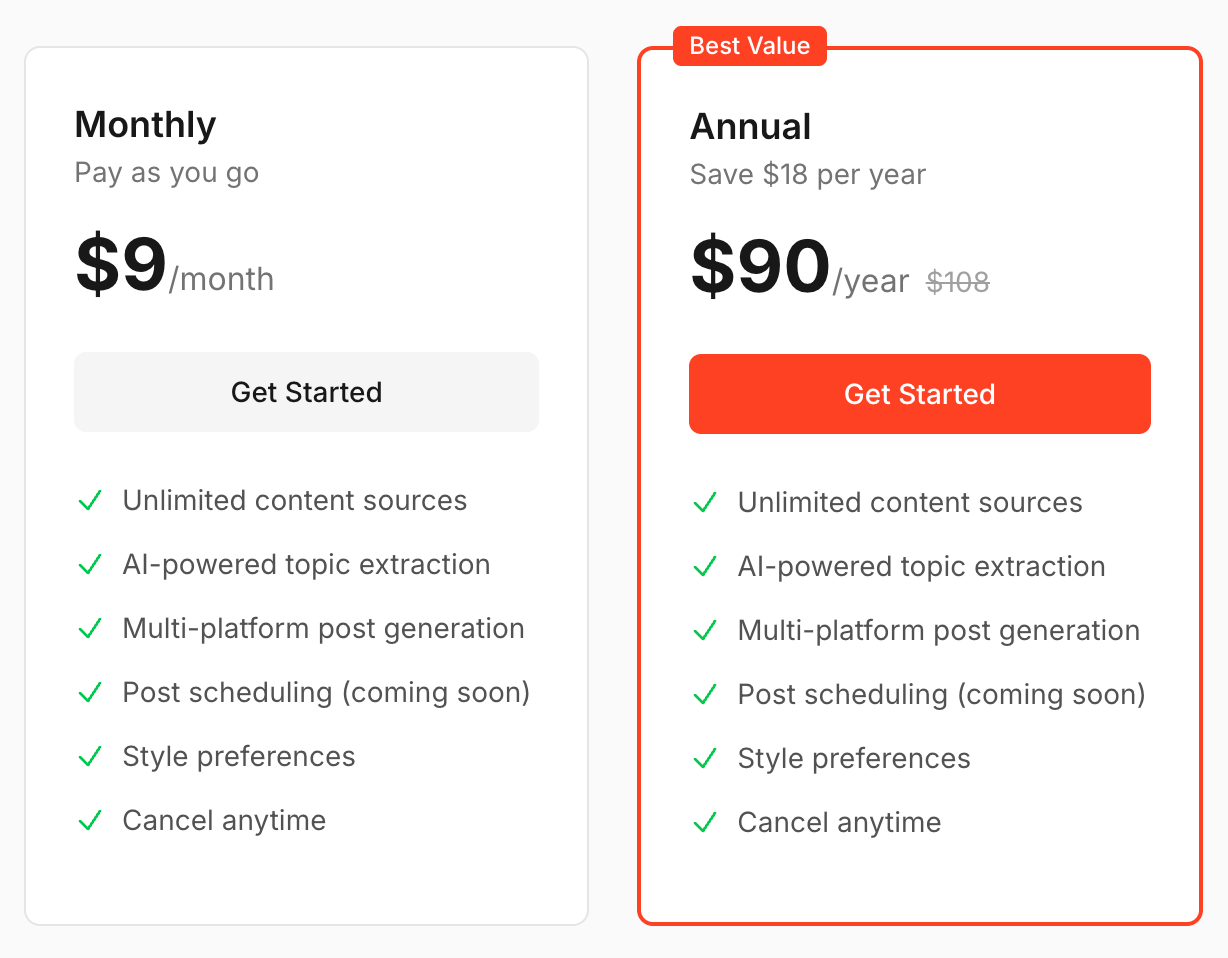Click Annual checkmark beside Unlimited content sources
1228x958 pixels.
[x=705, y=502]
